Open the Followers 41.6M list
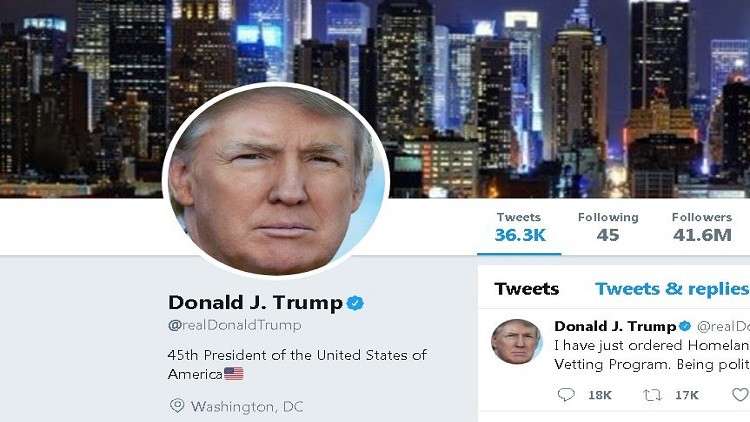The width and height of the screenshot is (750, 422). [x=702, y=227]
